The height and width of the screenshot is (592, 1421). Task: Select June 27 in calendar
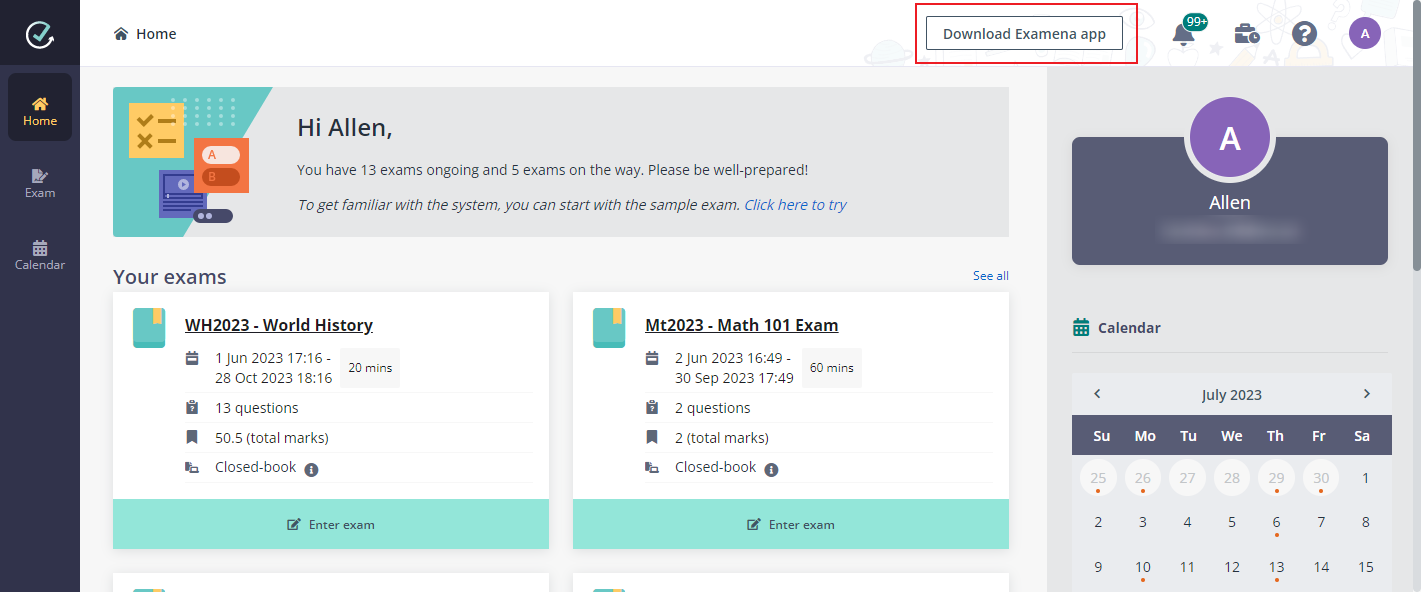coord(1187,478)
